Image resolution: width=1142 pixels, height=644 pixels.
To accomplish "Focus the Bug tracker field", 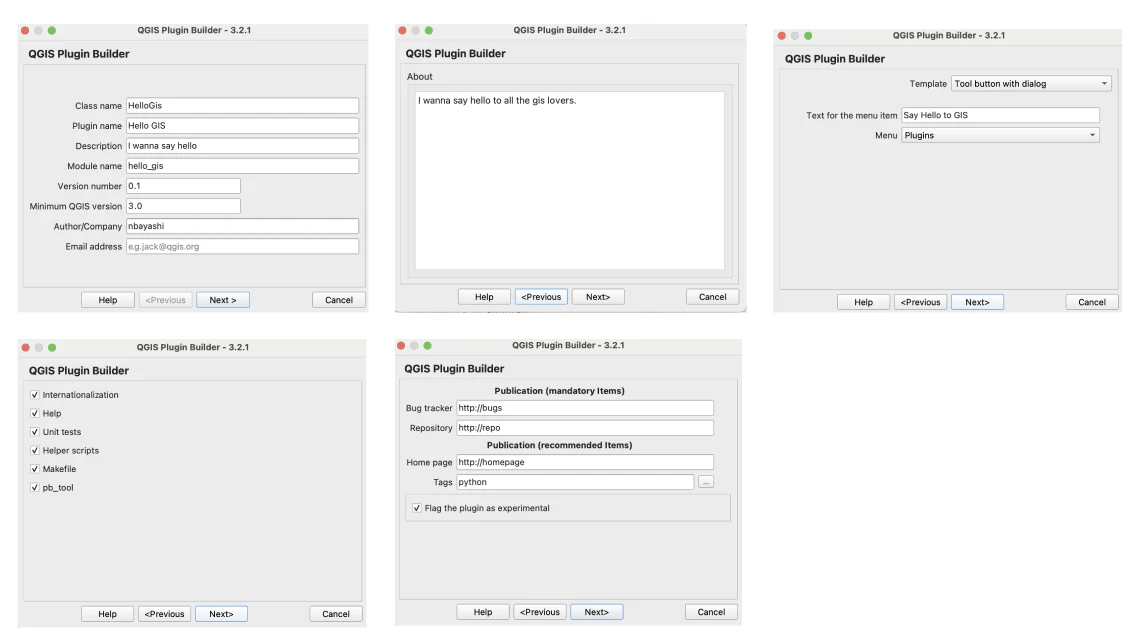I will click(x=585, y=408).
